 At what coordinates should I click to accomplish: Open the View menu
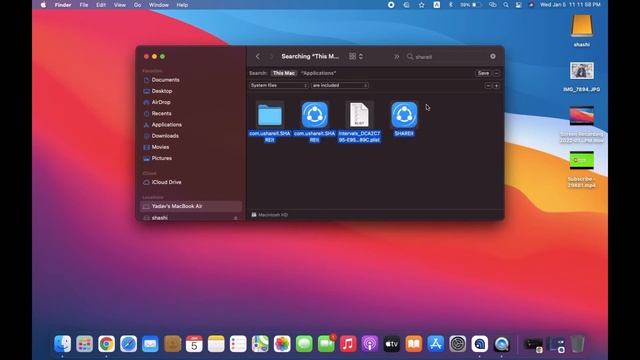click(120, 5)
